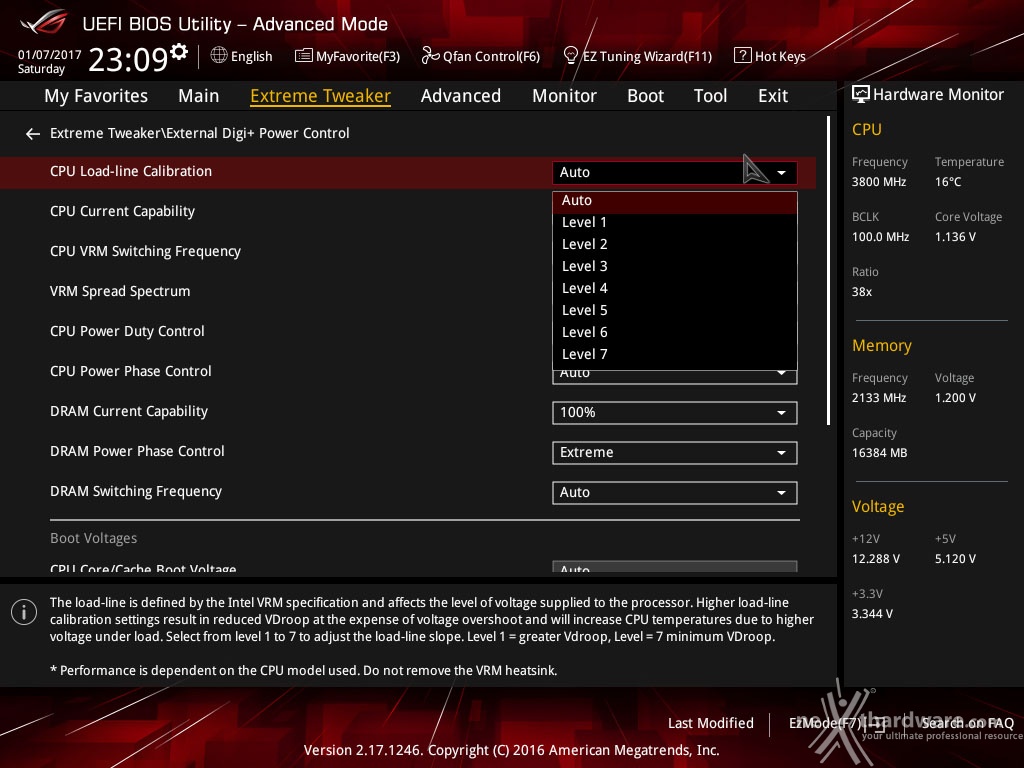This screenshot has height=768, width=1024.
Task: Select CPU Power Duty Control row
Action: click(127, 331)
